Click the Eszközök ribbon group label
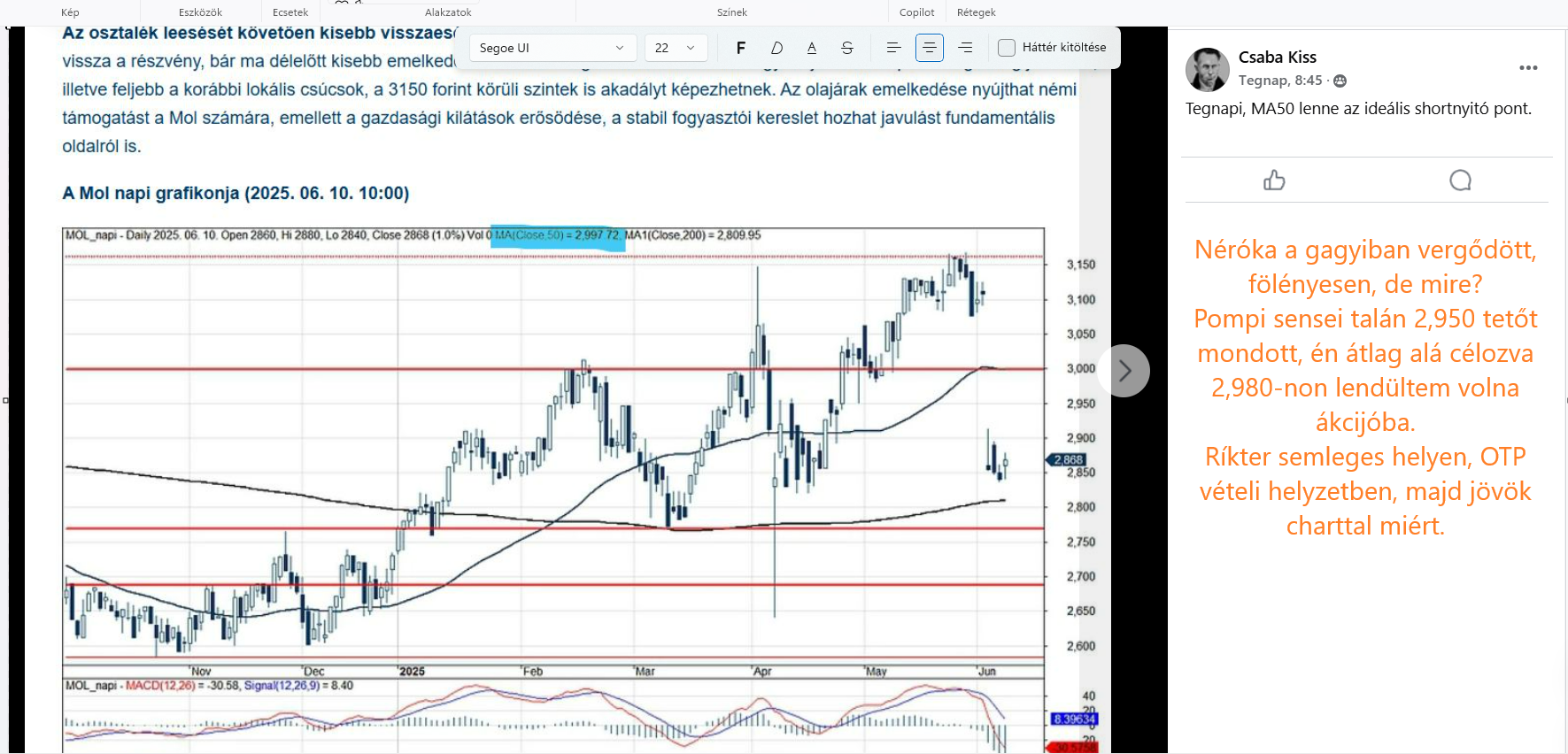Viewport: 1568px width, 754px height. [200, 12]
